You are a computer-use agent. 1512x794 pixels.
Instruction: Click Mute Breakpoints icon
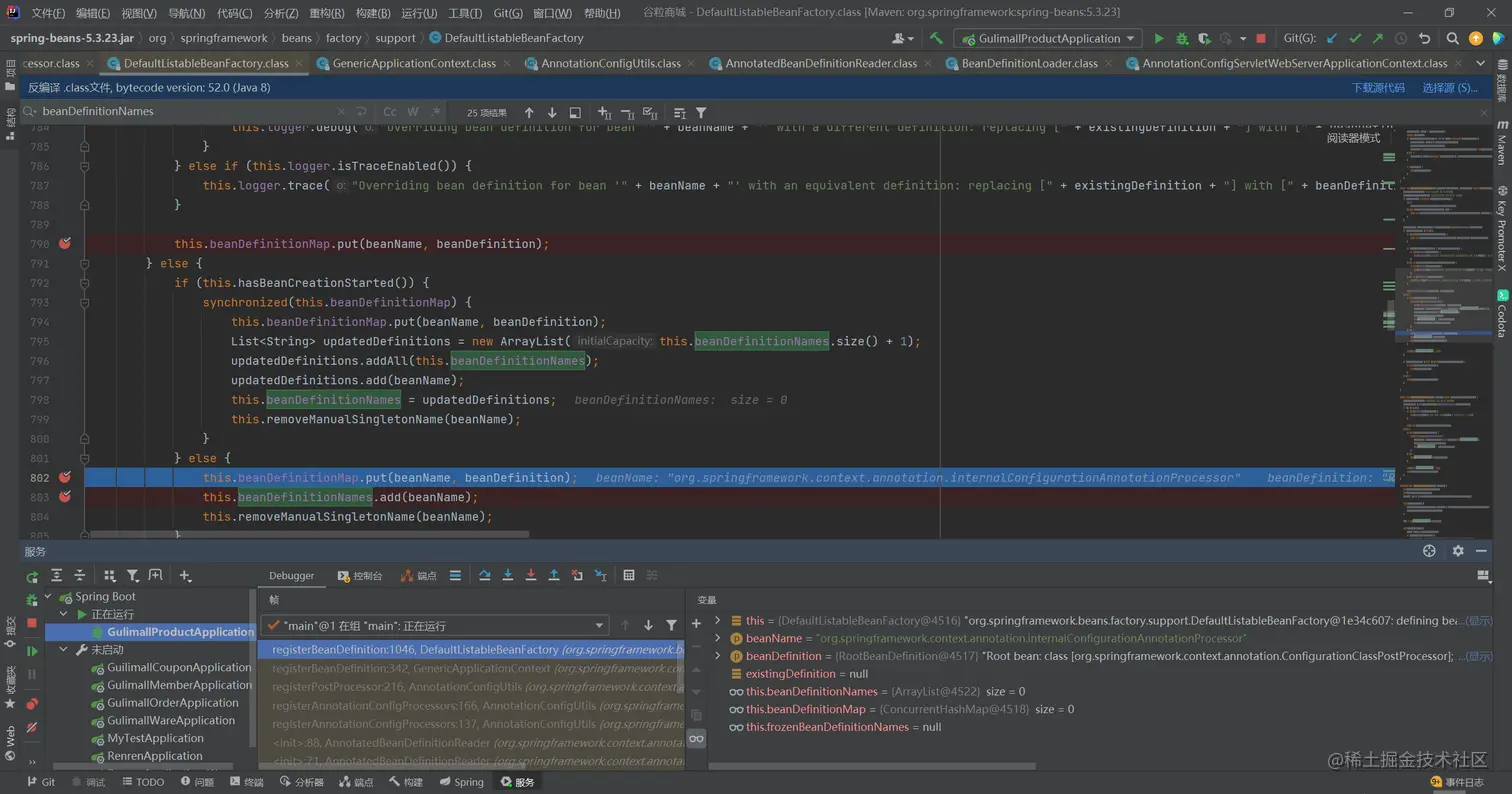[x=32, y=728]
